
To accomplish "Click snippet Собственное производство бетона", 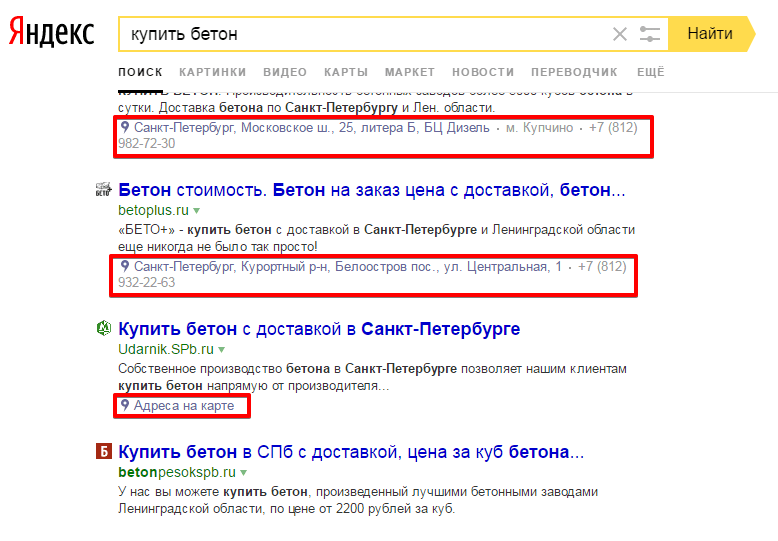I will (x=372, y=377).
